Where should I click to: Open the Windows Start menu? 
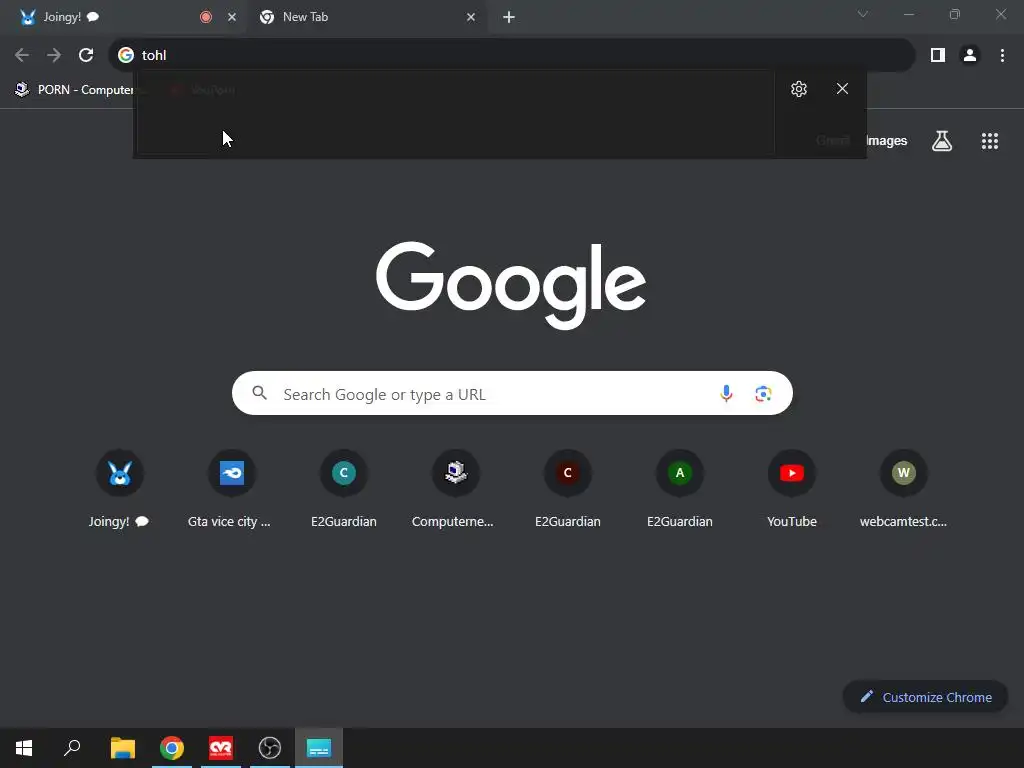pos(24,748)
